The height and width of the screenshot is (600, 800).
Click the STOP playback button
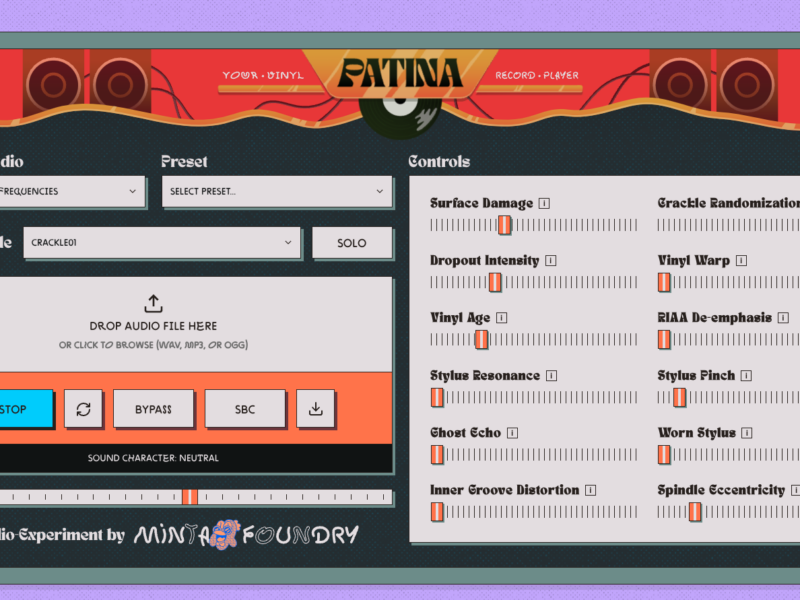[26, 409]
